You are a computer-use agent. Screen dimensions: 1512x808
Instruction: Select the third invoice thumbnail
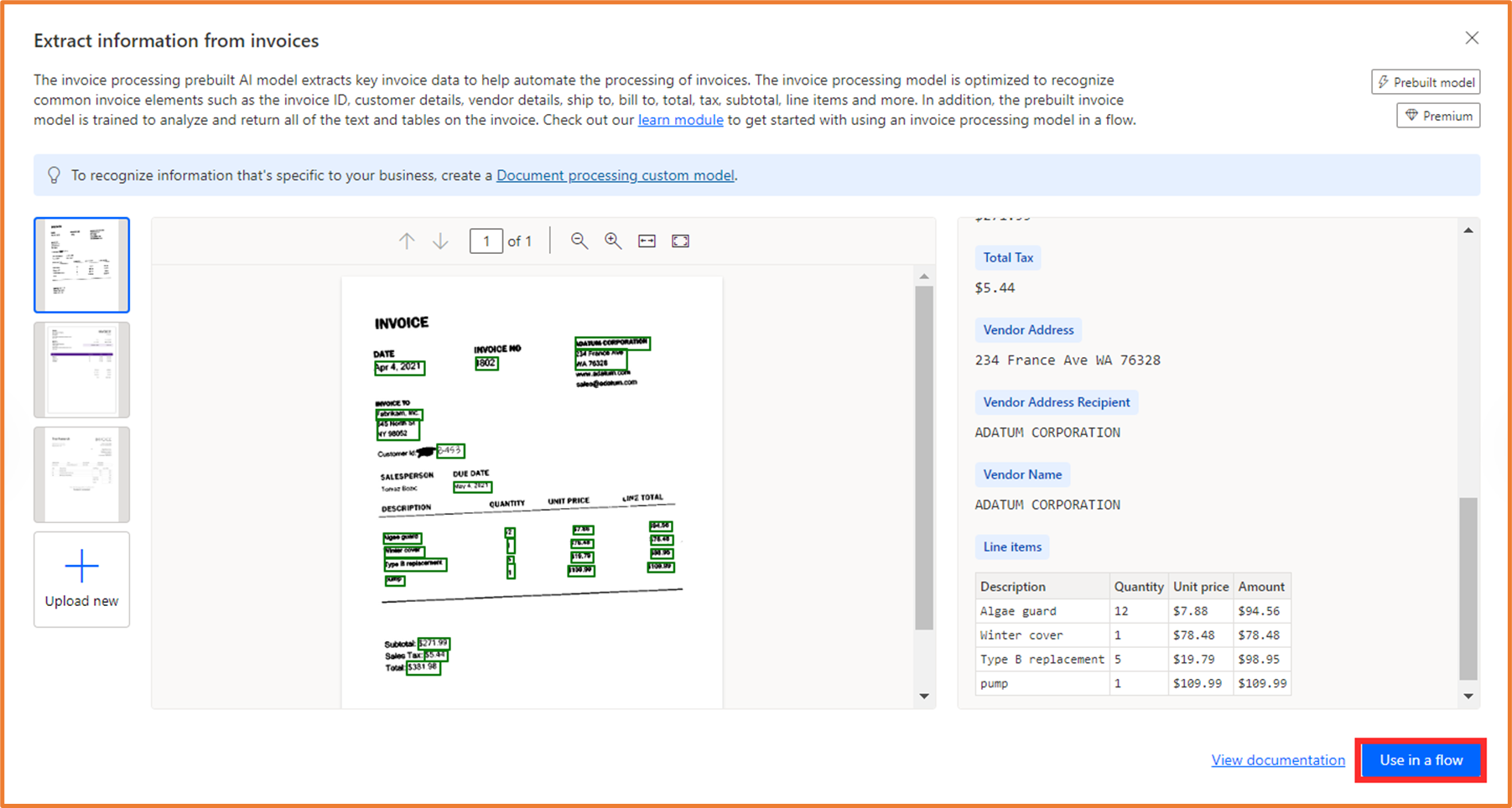pos(81,474)
